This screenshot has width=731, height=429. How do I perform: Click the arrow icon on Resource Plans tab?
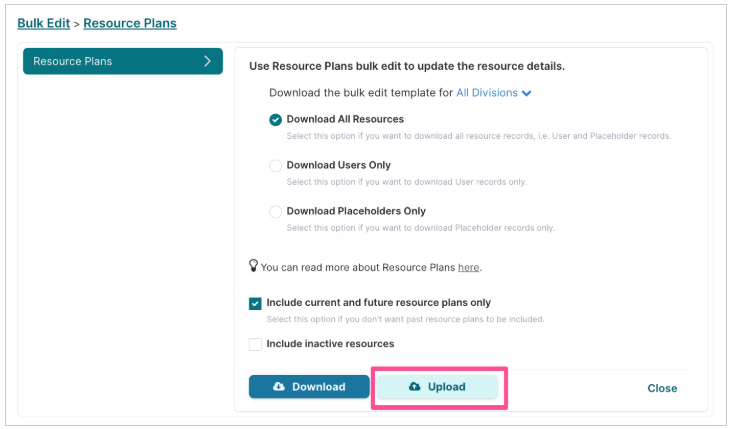tap(207, 61)
